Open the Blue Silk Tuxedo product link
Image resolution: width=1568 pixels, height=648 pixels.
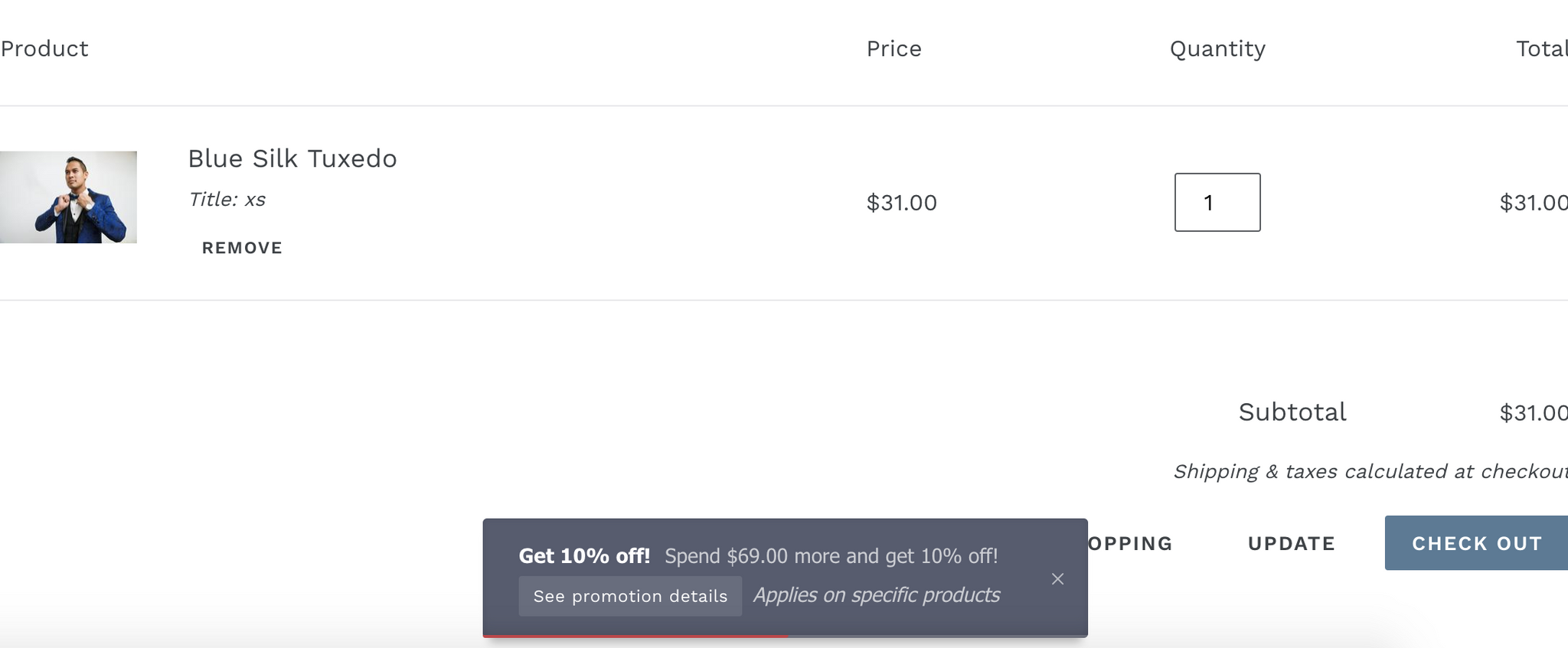(292, 158)
